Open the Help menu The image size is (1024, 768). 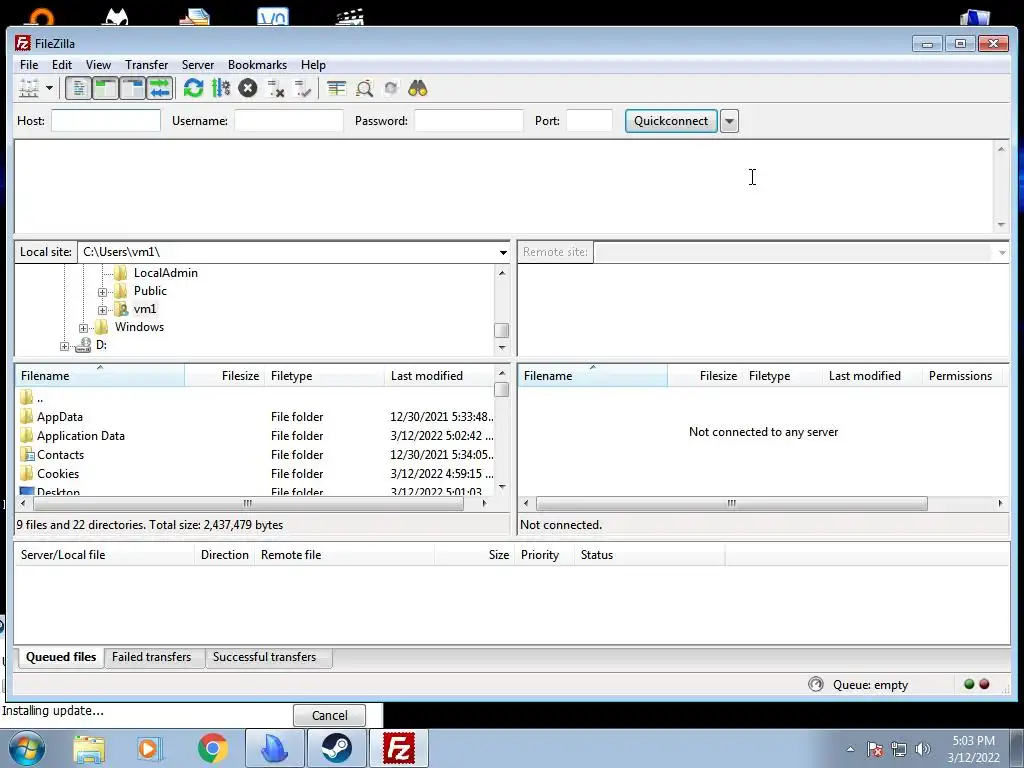coord(313,65)
